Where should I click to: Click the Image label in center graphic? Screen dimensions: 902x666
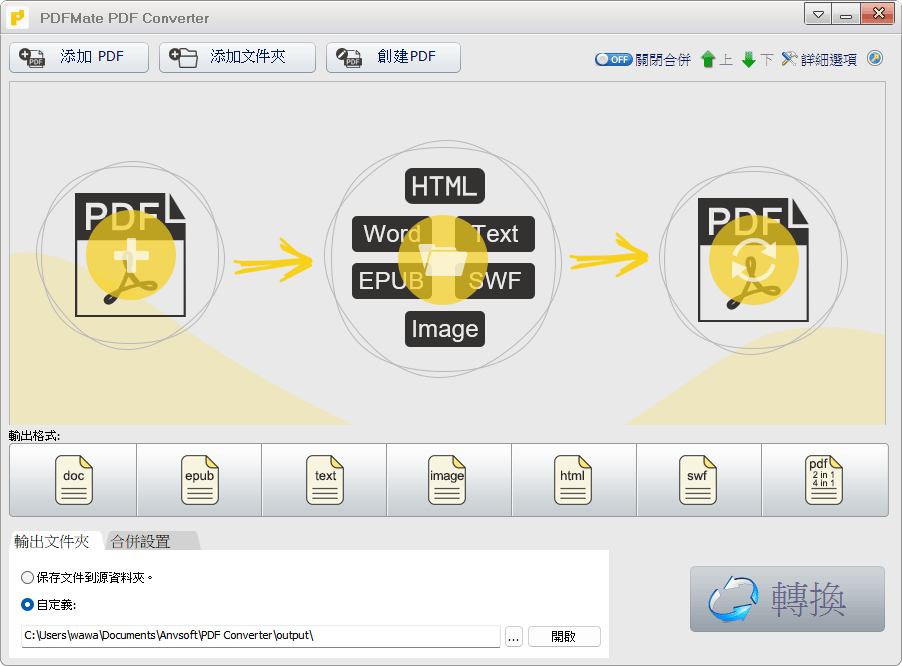tap(445, 329)
